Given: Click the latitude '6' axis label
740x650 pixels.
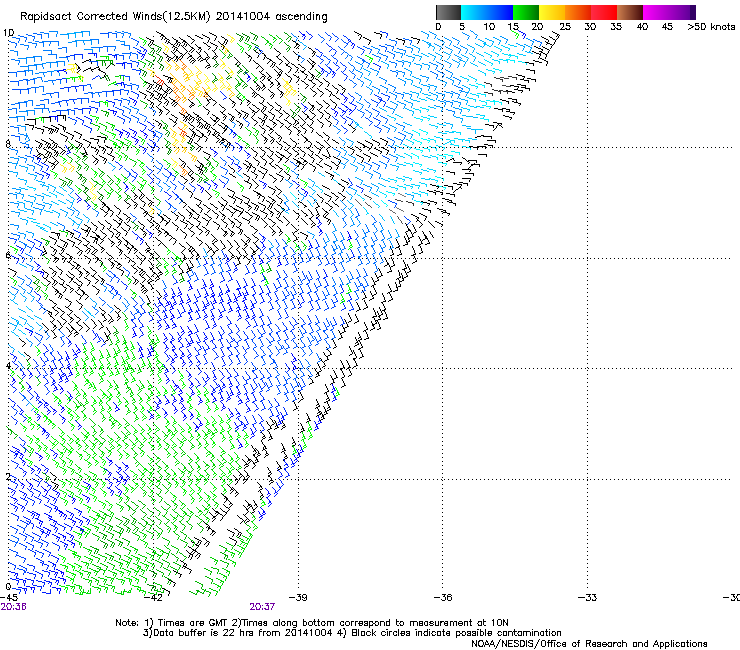Looking at the screenshot, I should [x=8, y=255].
